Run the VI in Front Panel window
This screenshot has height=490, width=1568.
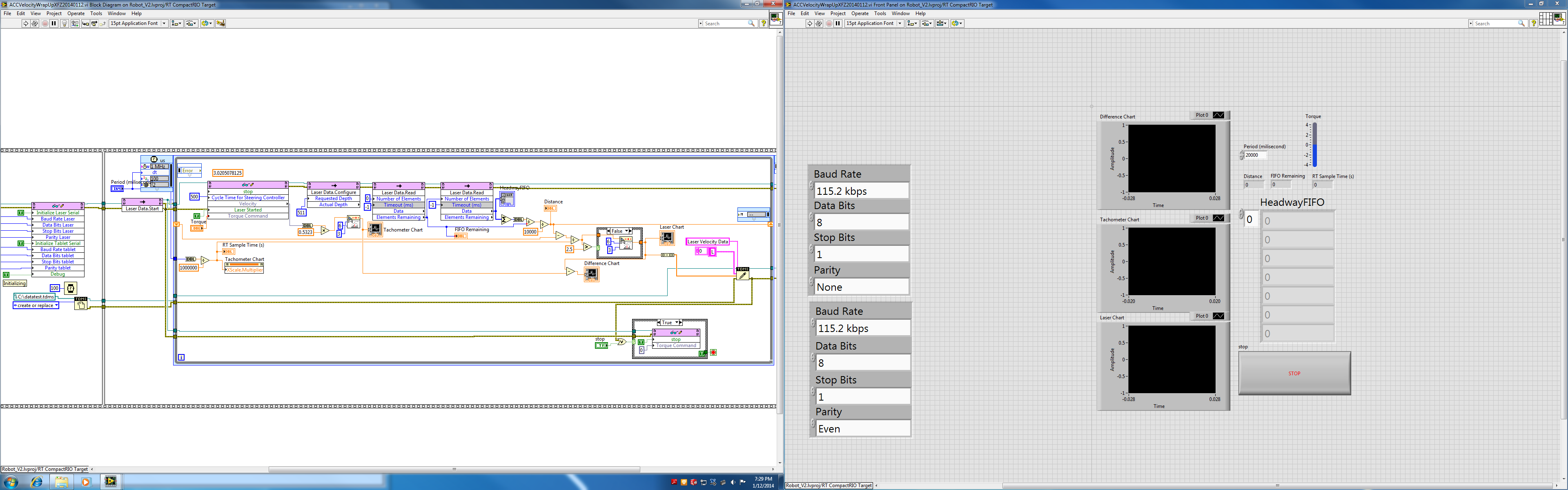point(810,23)
